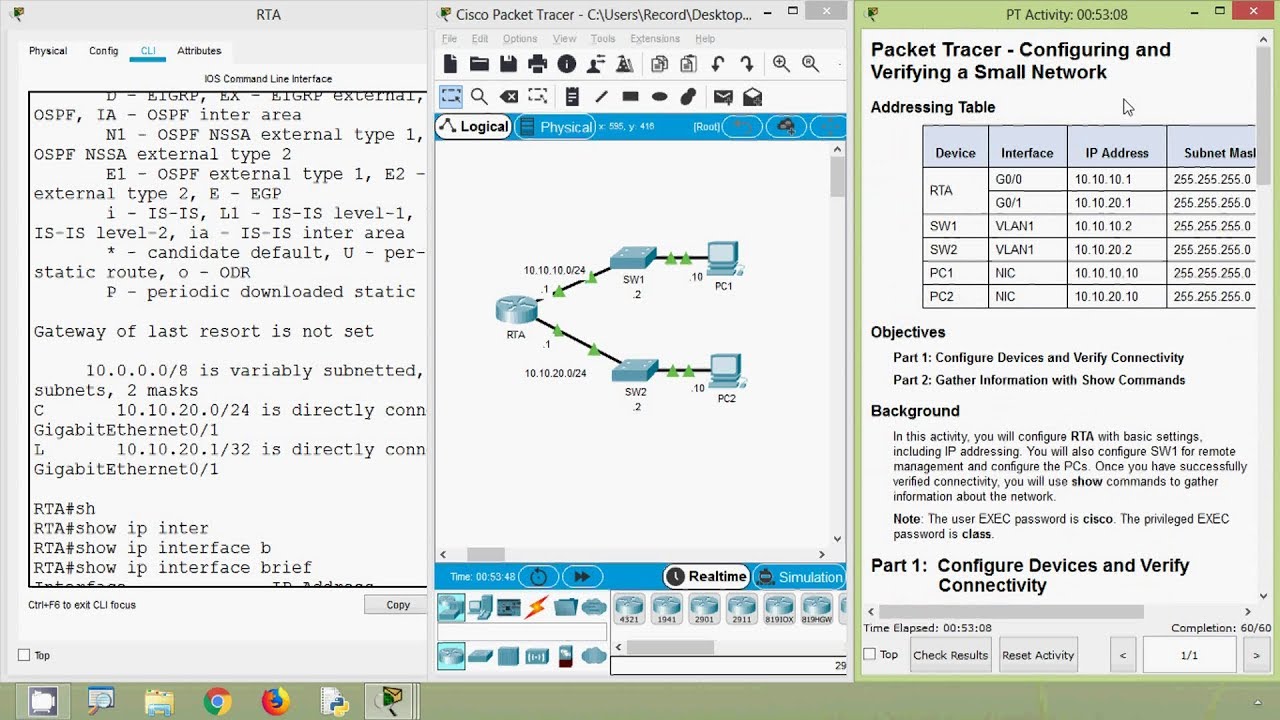
Task: Switch to Simulation mode
Action: tap(799, 577)
